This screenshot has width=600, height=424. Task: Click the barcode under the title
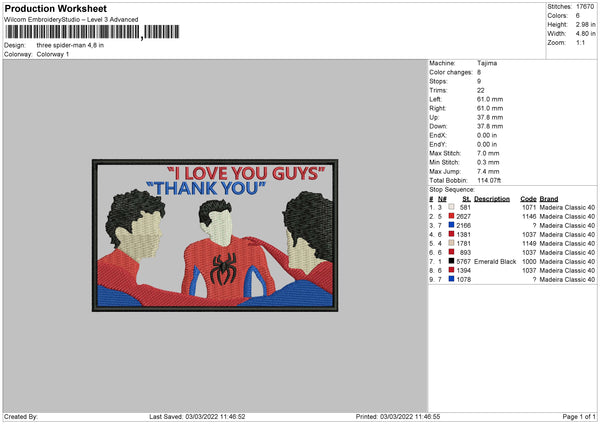(92, 32)
